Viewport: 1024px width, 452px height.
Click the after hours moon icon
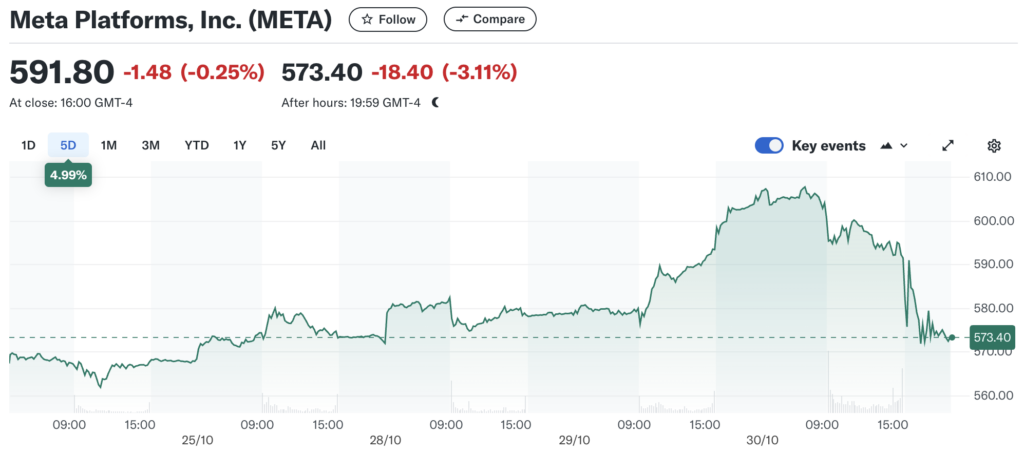[435, 102]
